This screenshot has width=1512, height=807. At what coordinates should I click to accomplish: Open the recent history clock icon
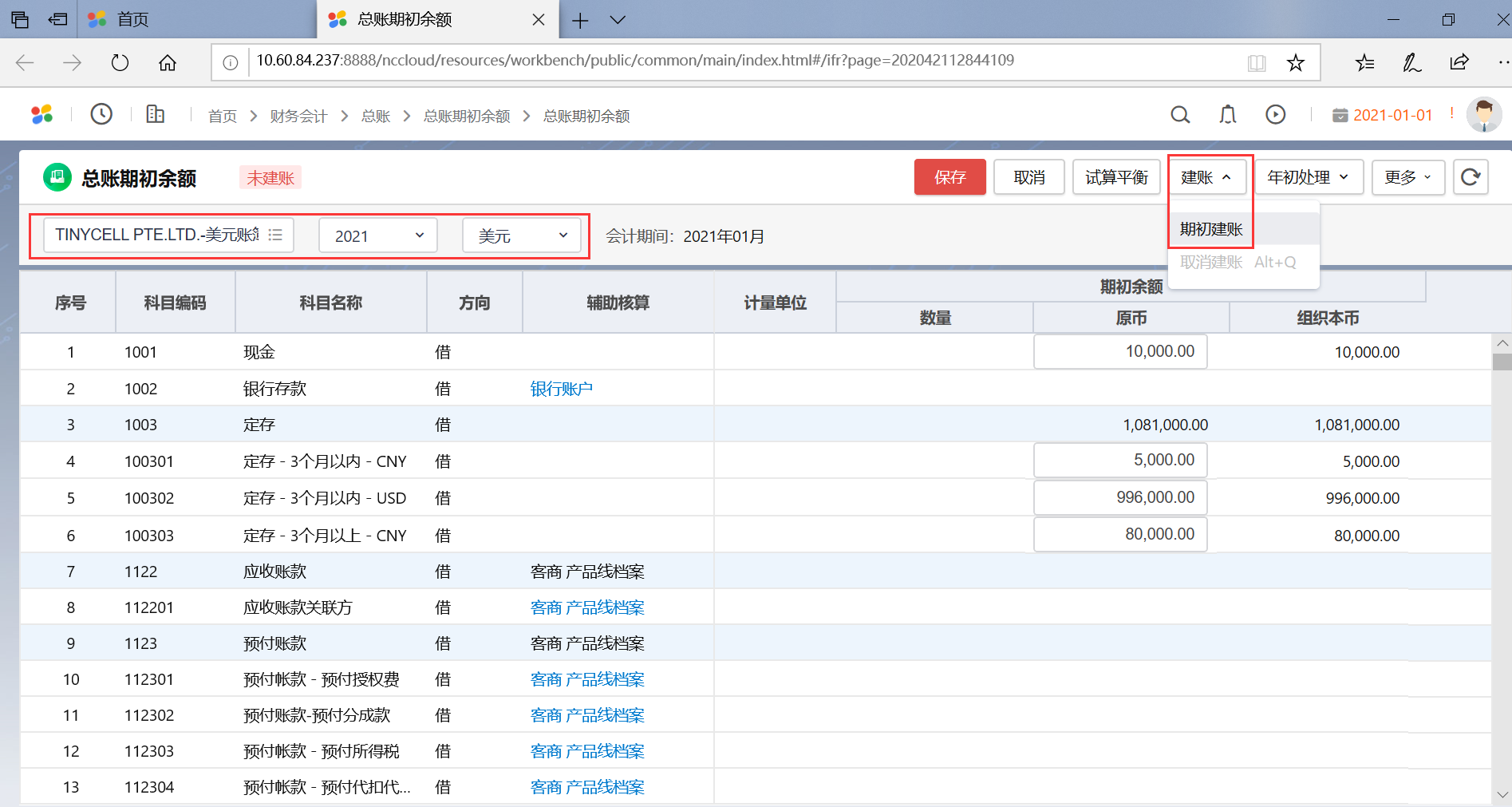(101, 115)
